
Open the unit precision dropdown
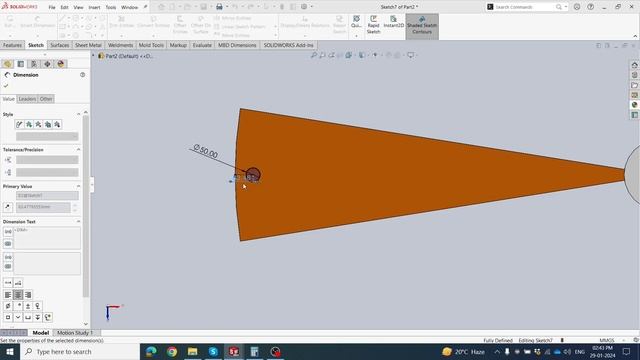47,172
